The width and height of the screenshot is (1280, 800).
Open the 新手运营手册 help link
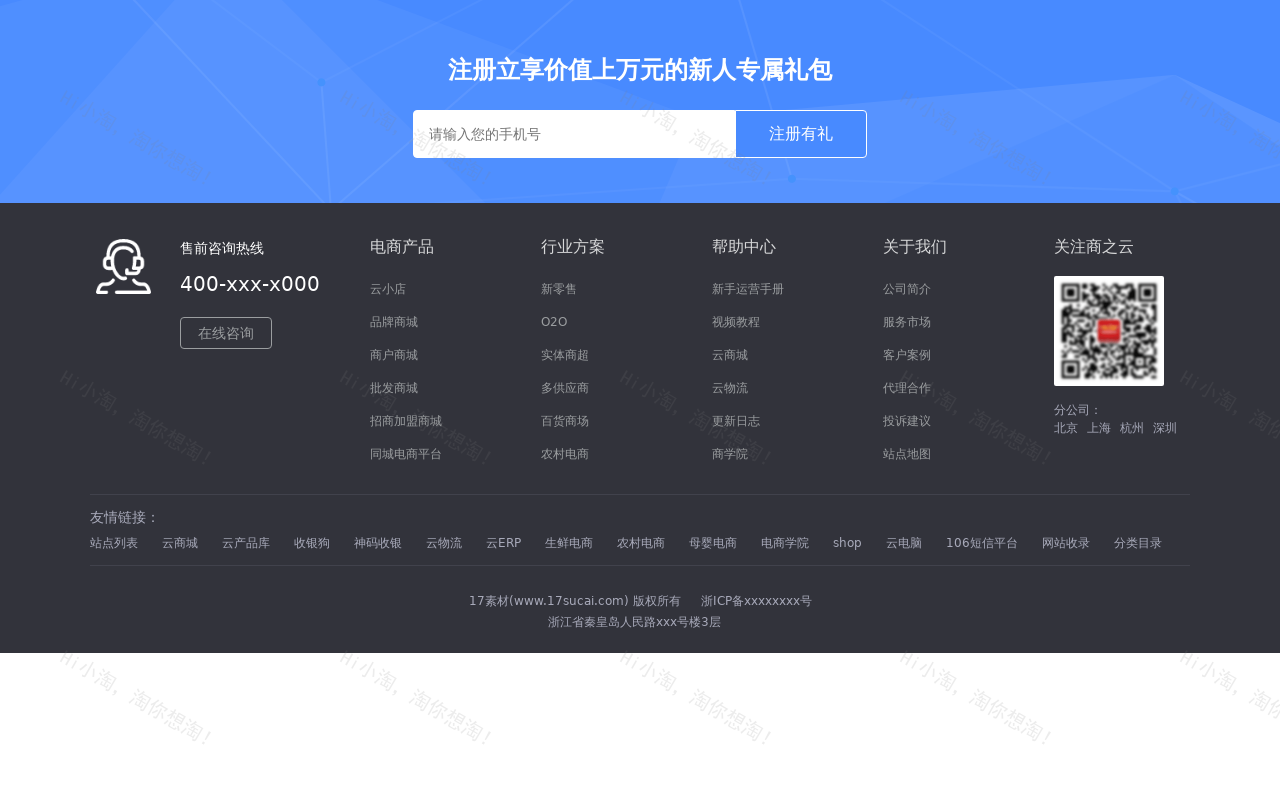click(x=747, y=288)
